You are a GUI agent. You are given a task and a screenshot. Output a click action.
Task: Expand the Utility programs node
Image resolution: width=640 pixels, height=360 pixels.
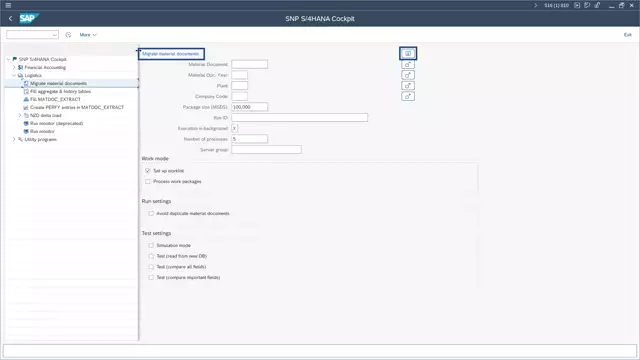pos(14,140)
